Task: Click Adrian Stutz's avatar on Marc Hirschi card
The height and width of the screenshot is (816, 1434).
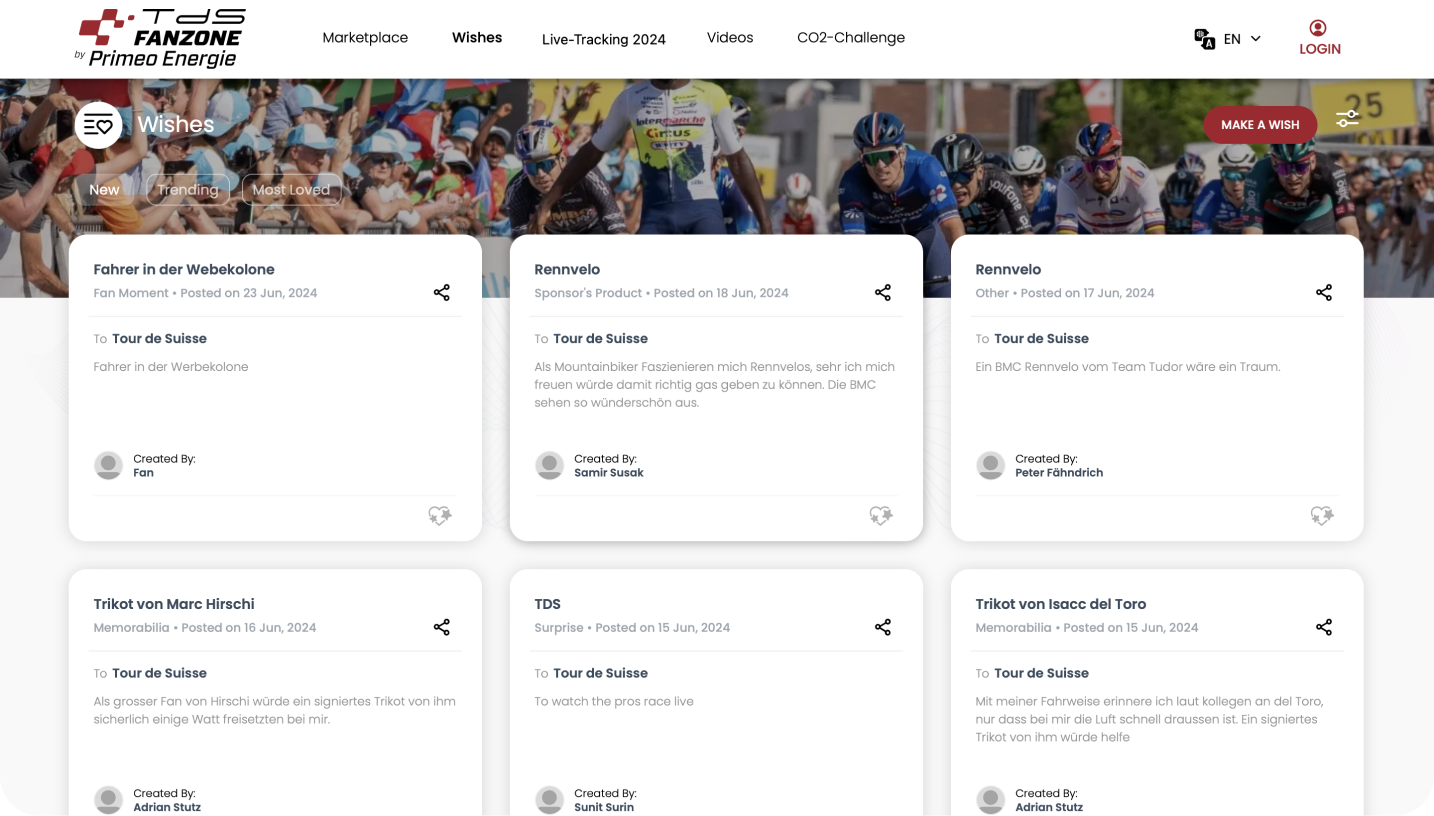Action: click(108, 800)
